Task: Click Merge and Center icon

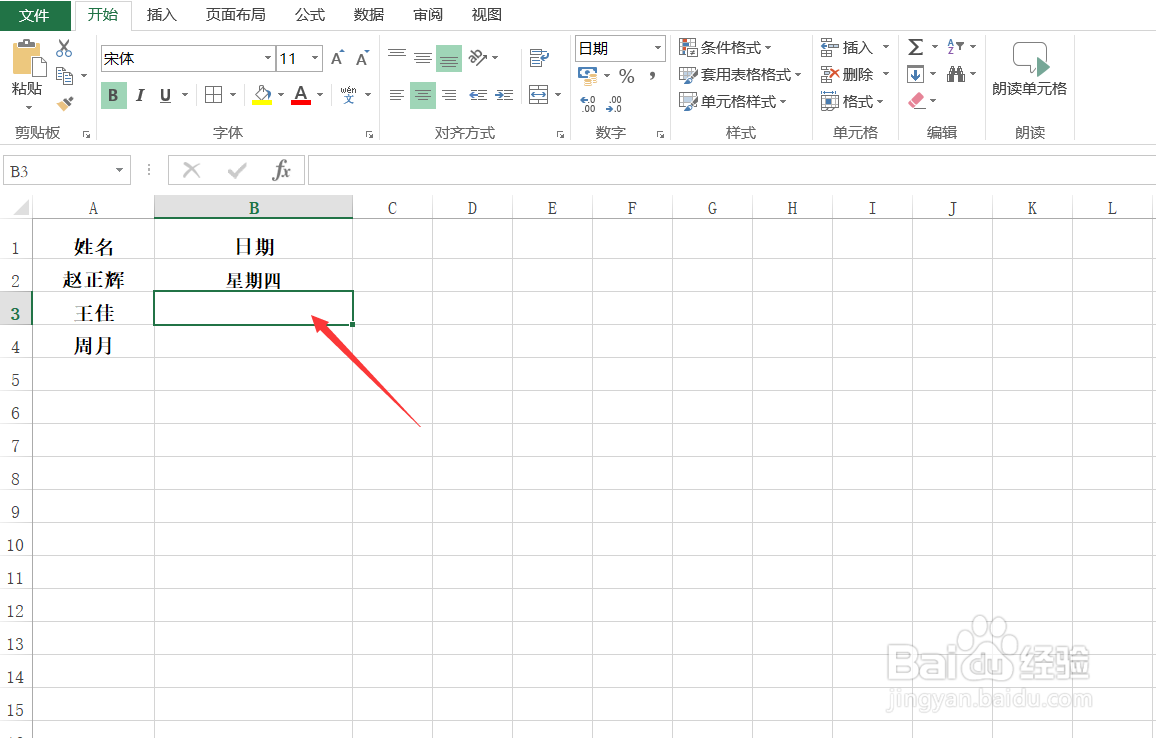Action: 539,94
